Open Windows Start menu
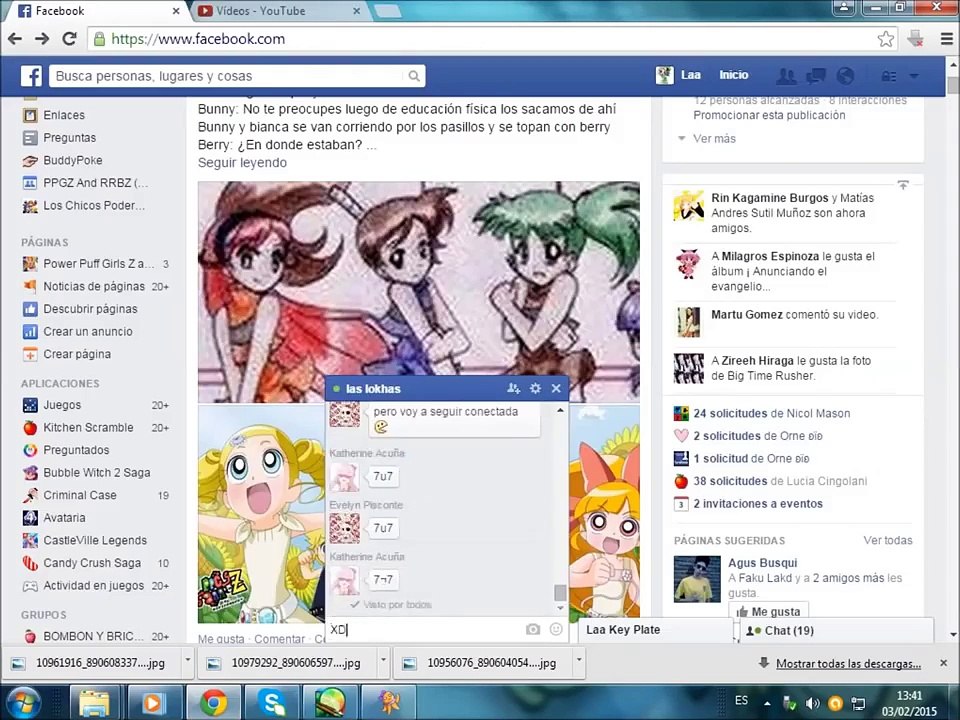This screenshot has width=960, height=720. tap(22, 702)
